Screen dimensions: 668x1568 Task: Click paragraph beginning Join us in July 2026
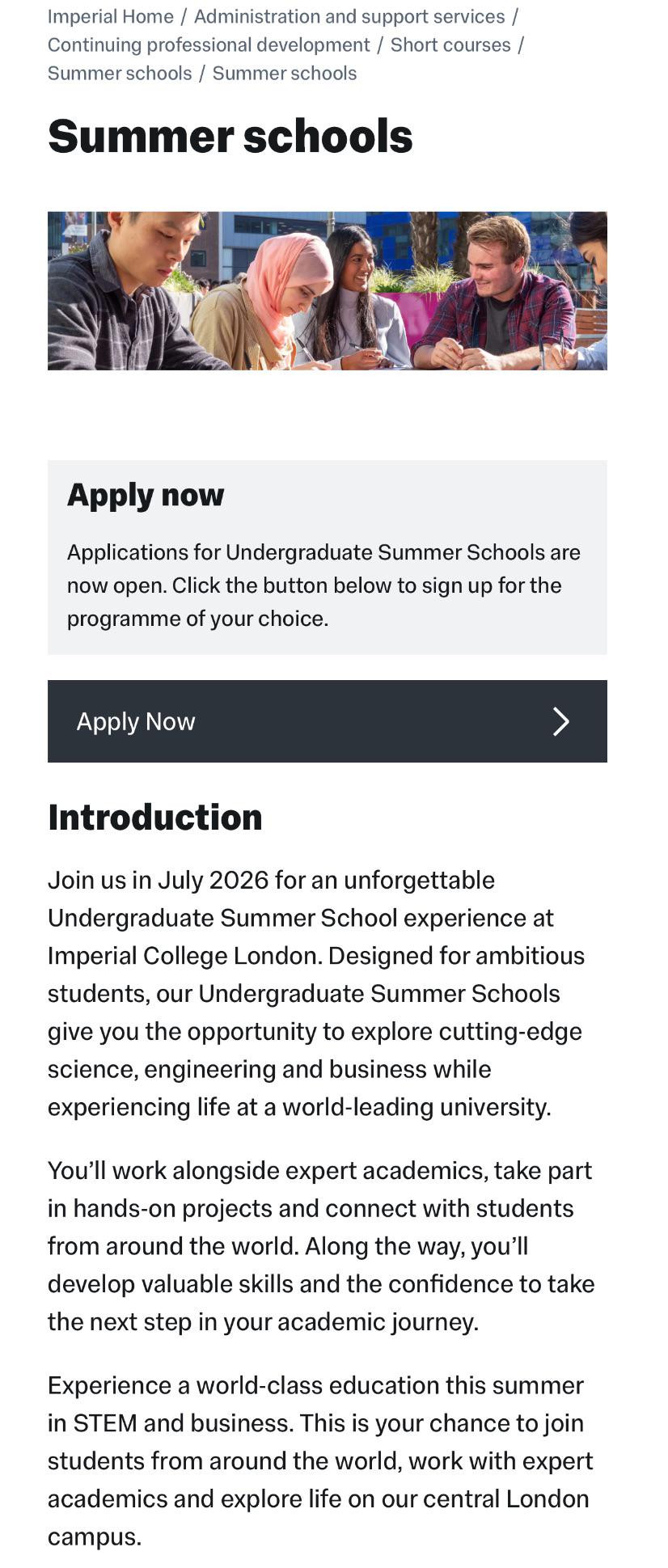(316, 993)
